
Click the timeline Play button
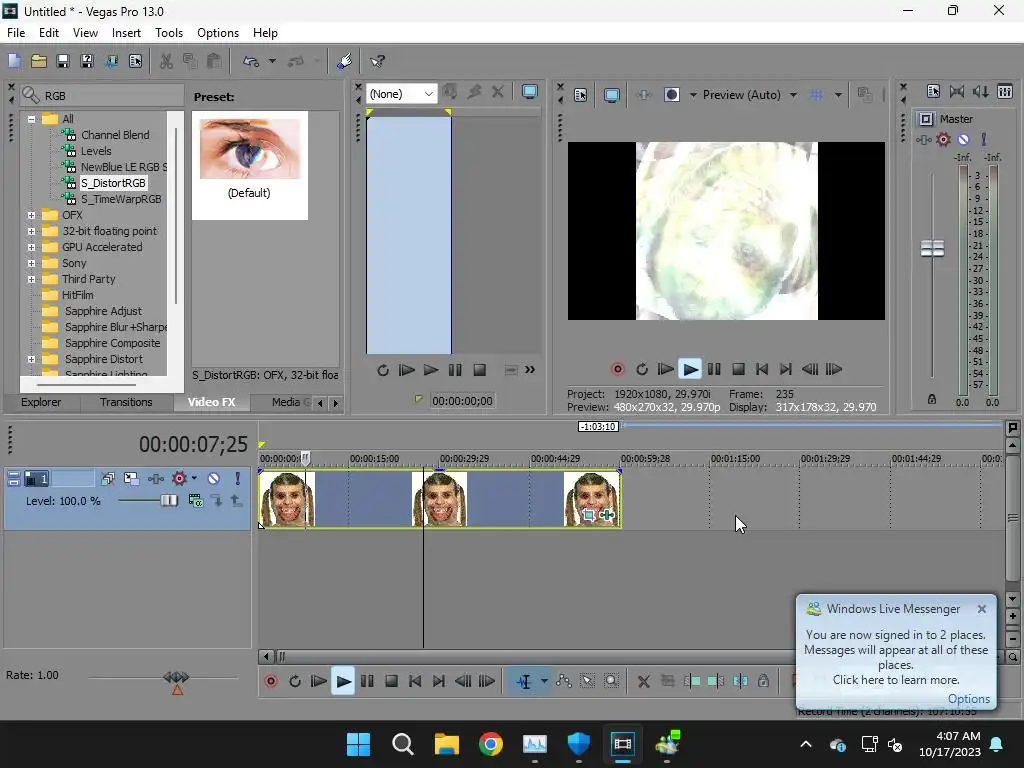coord(343,682)
